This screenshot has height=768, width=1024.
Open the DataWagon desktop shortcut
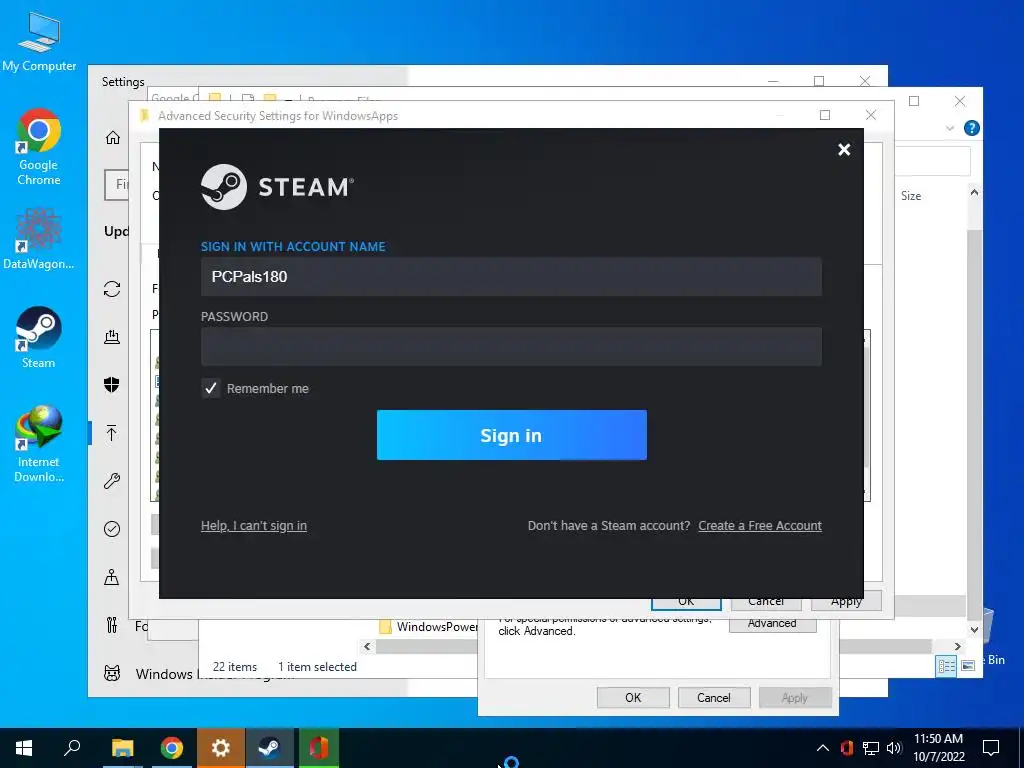coord(39,238)
